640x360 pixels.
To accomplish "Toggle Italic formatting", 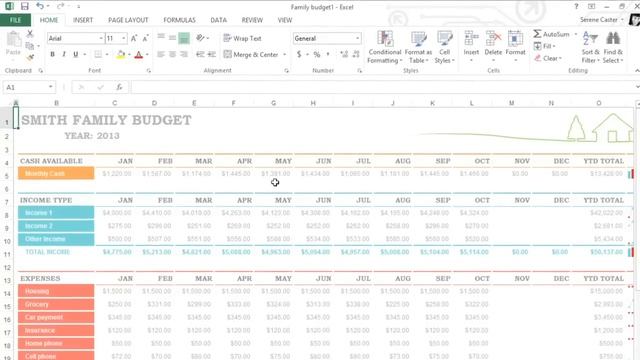I will click(64, 54).
